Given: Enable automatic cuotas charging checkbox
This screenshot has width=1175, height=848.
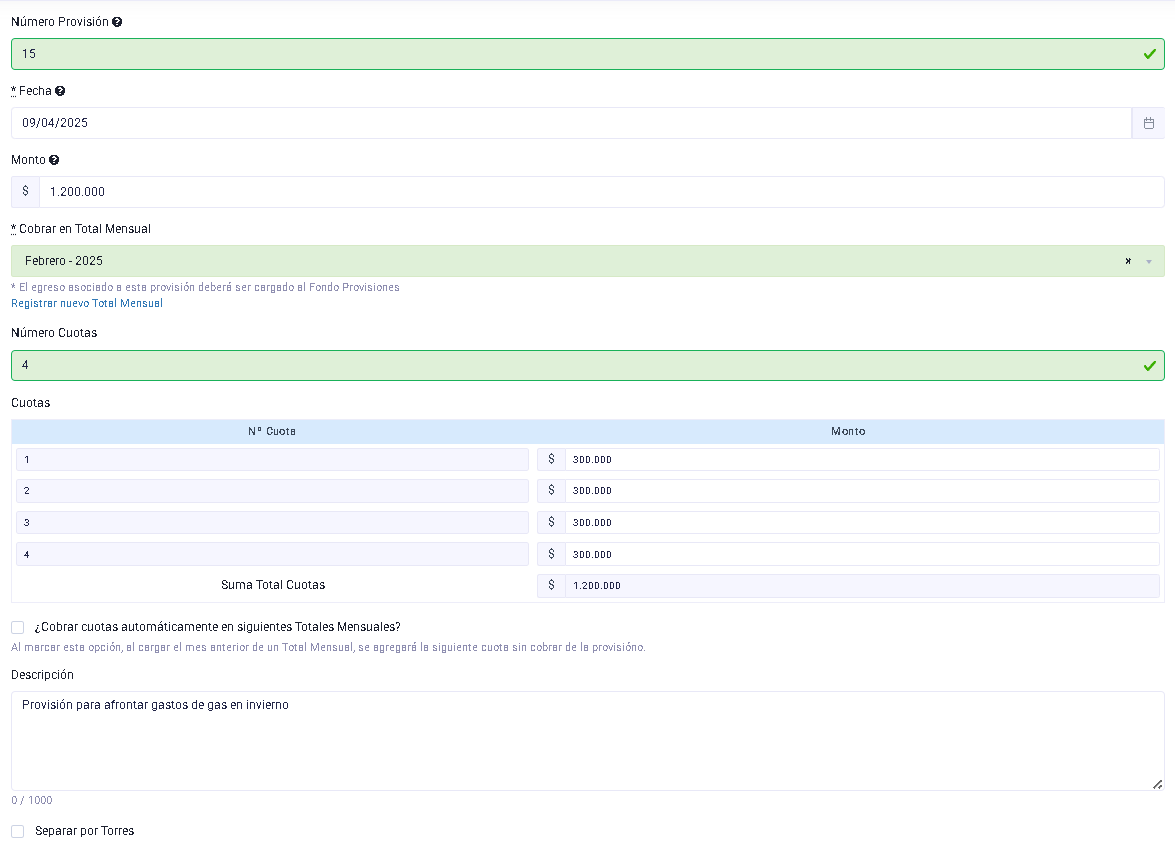Looking at the screenshot, I should [x=18, y=627].
